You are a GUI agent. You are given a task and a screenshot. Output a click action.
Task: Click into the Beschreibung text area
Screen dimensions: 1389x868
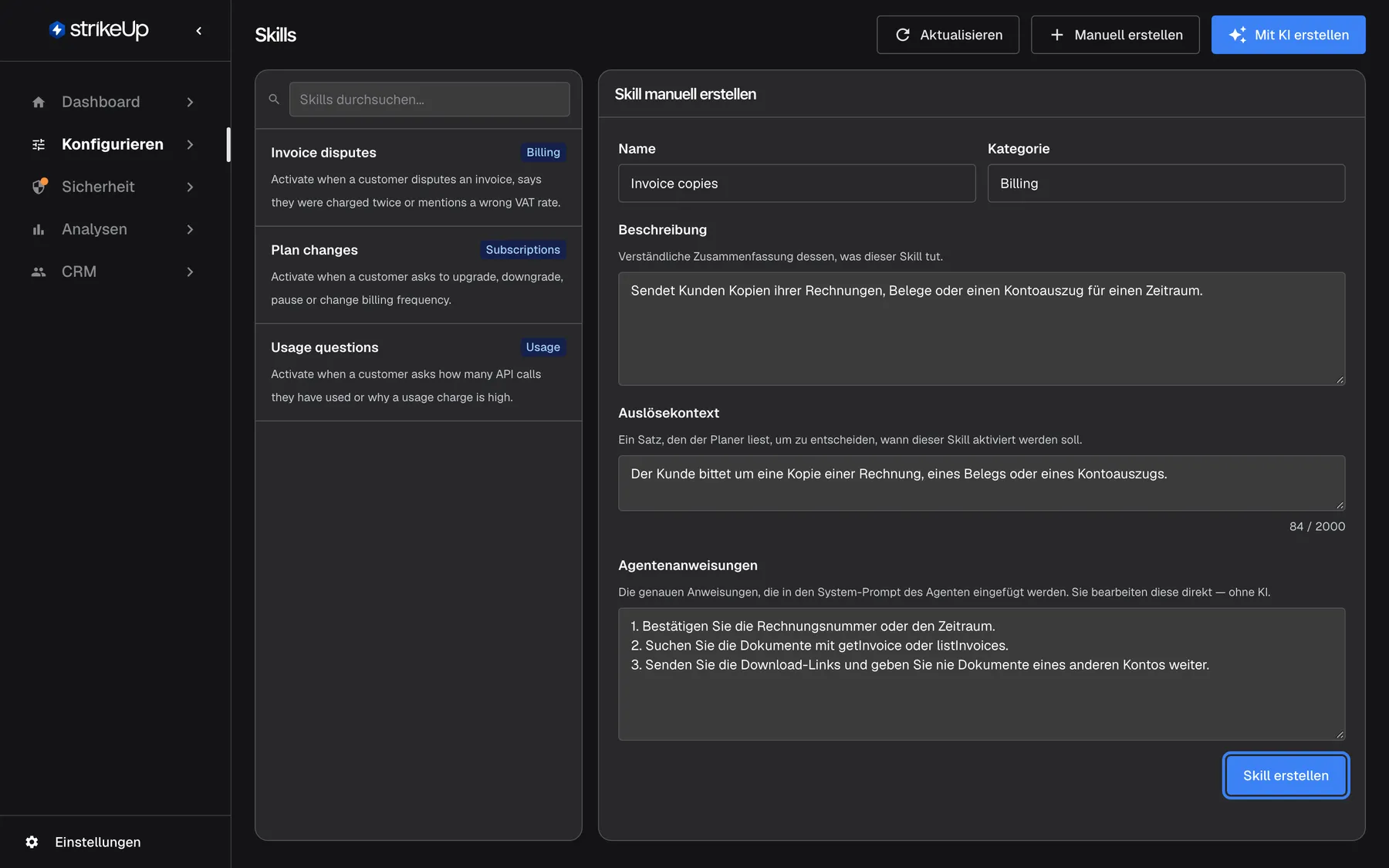click(982, 329)
